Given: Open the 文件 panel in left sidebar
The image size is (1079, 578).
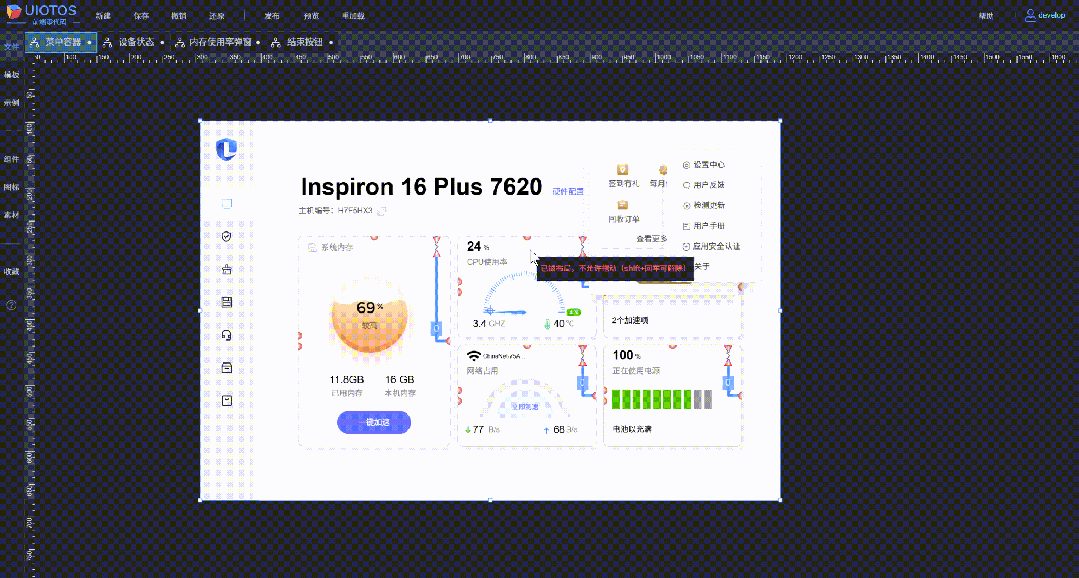Looking at the screenshot, I should [x=11, y=47].
